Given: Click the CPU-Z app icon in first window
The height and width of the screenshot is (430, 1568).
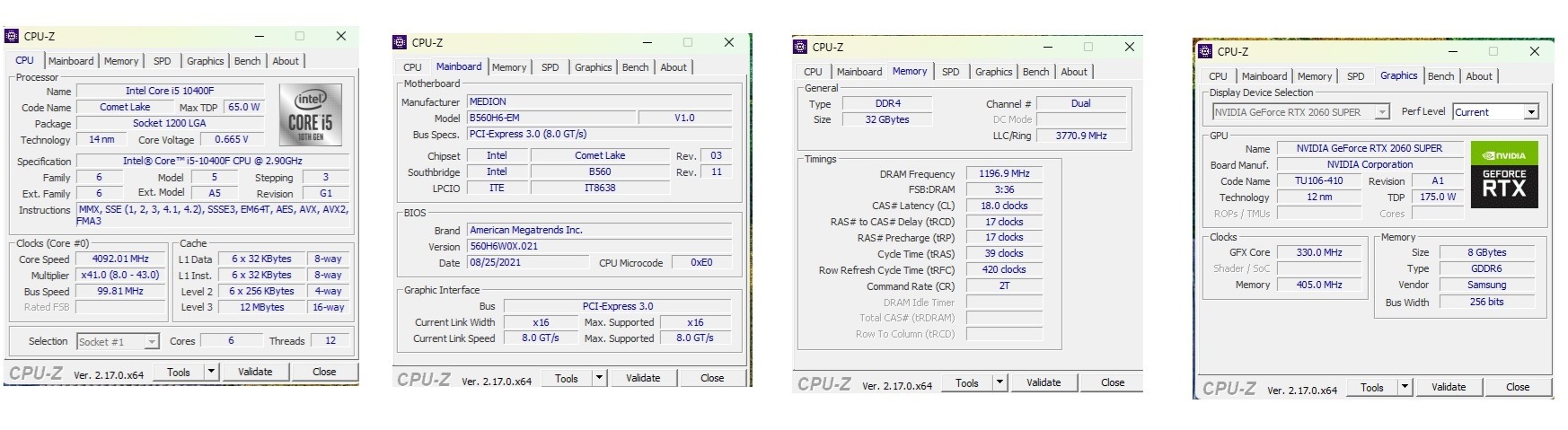Looking at the screenshot, I should pos(12,36).
